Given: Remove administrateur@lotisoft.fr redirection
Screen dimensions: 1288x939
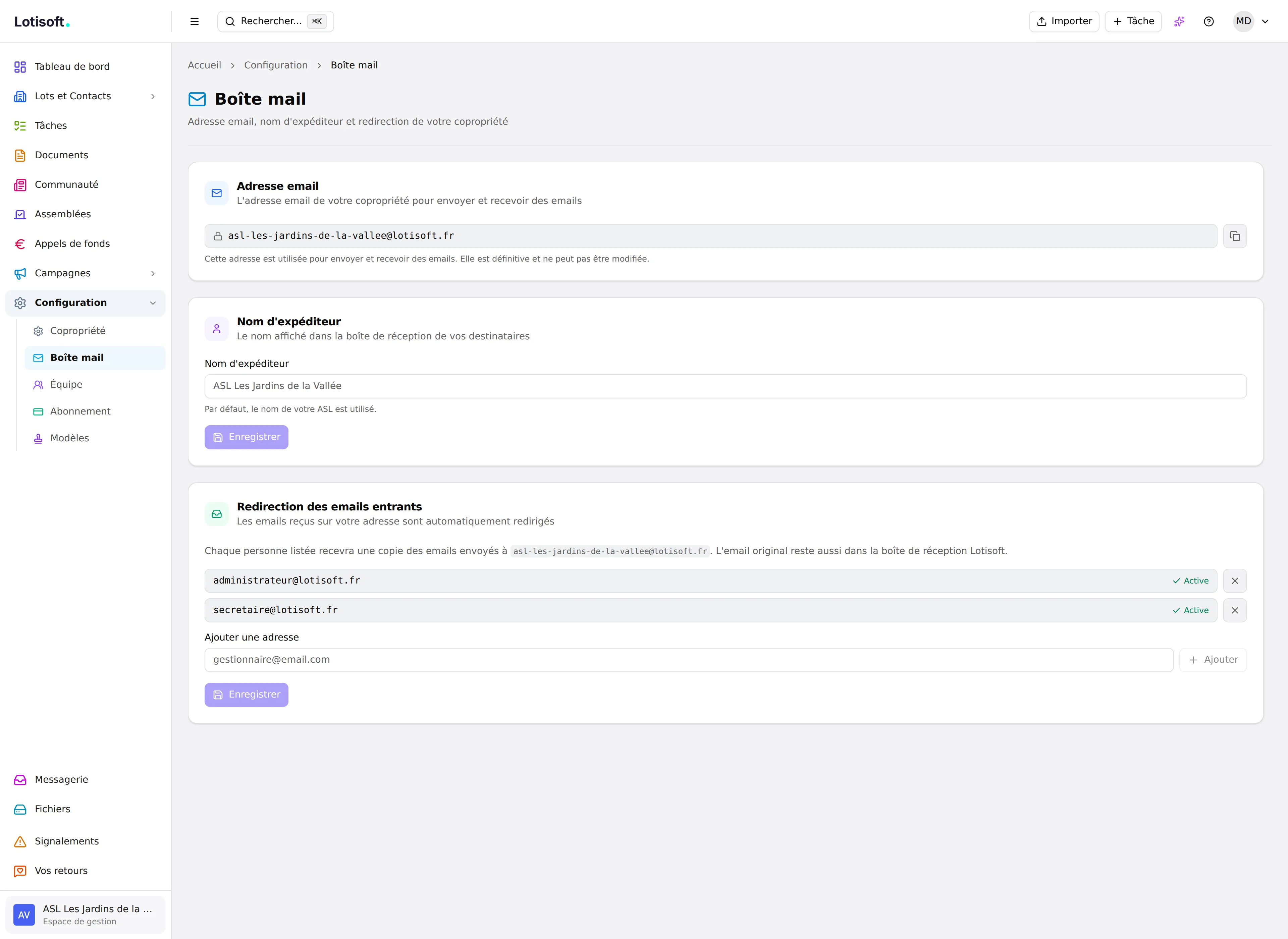Looking at the screenshot, I should click(x=1235, y=581).
